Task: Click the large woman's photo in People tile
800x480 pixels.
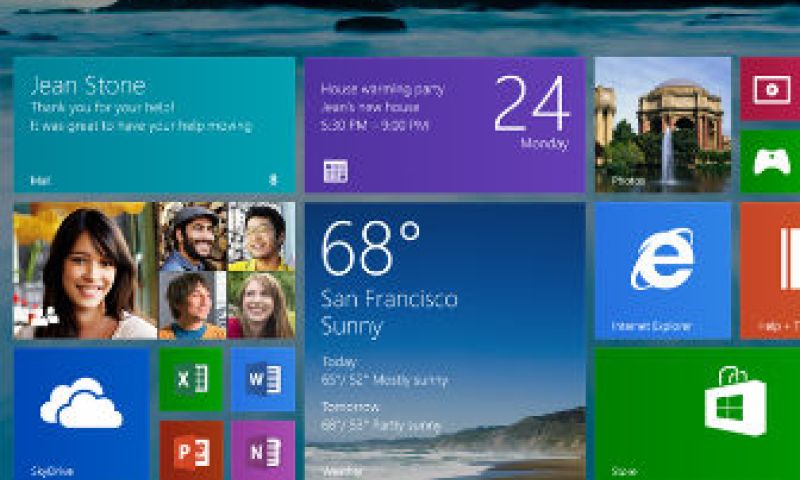Action: tap(85, 271)
